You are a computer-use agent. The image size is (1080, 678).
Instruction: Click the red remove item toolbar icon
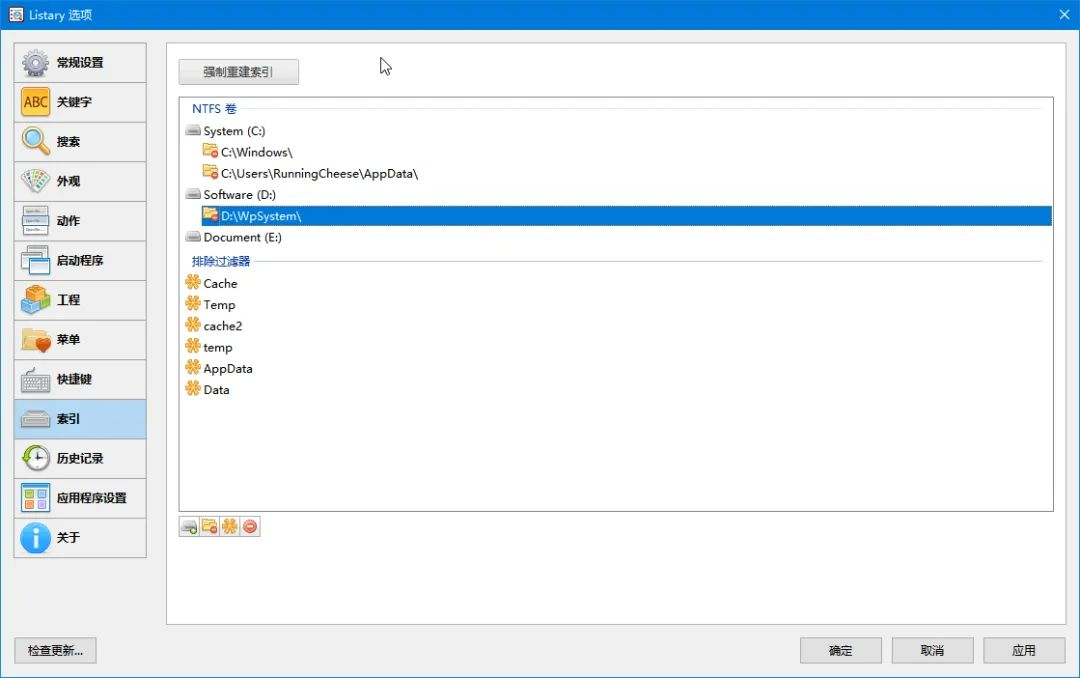pyautogui.click(x=250, y=527)
